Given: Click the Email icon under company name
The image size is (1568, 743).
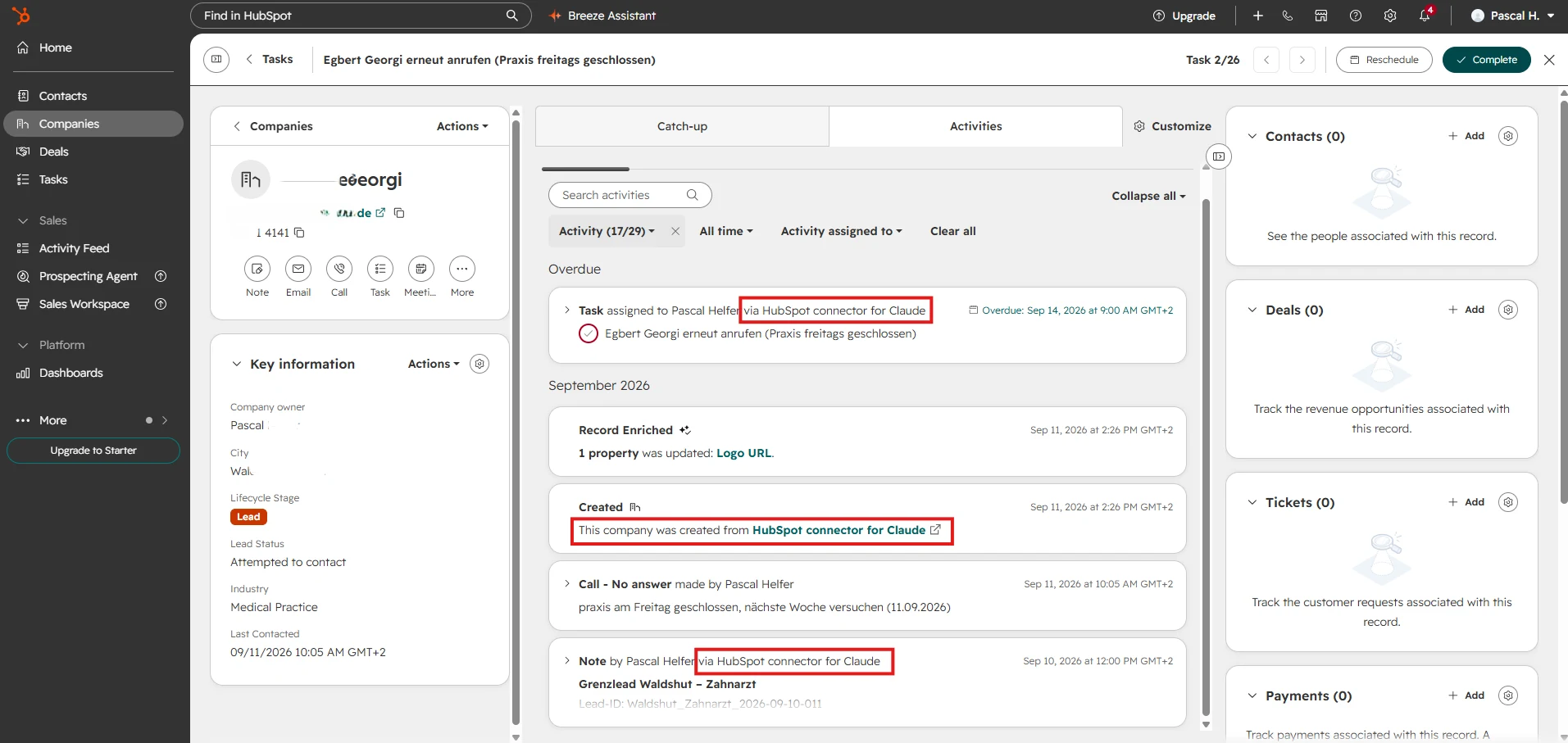Looking at the screenshot, I should point(298,269).
